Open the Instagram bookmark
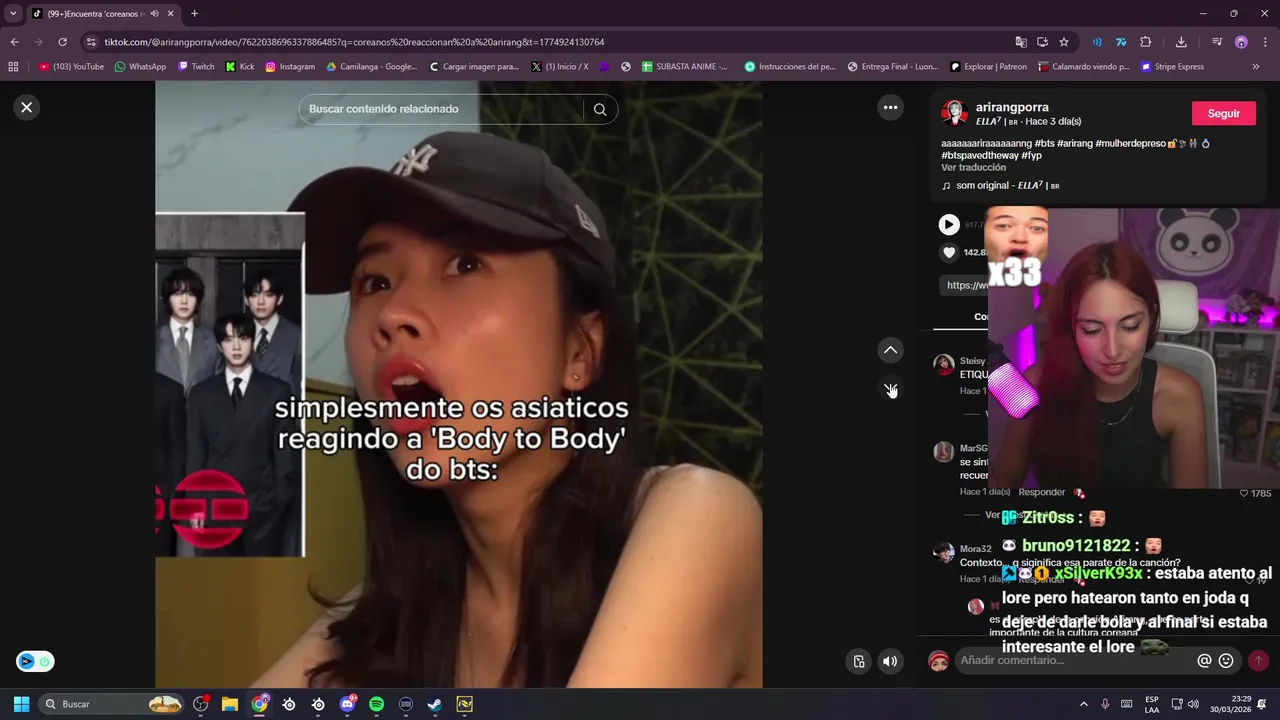Viewport: 1280px width, 720px height. click(x=290, y=67)
